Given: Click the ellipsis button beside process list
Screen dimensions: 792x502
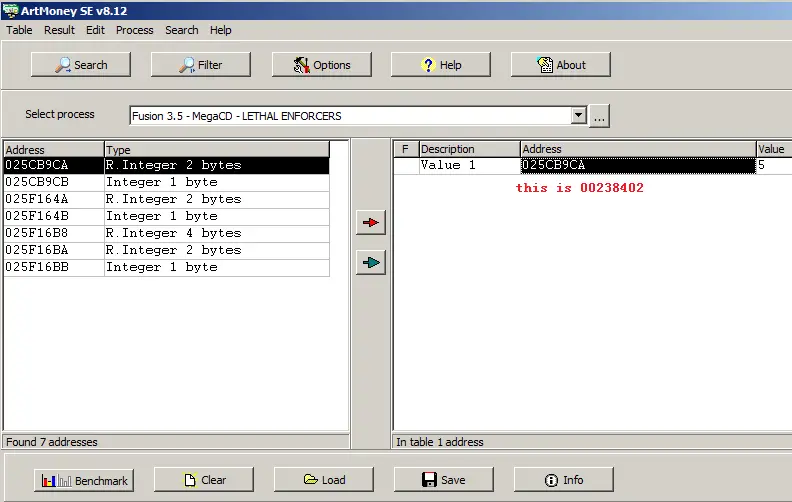Looking at the screenshot, I should pyautogui.click(x=600, y=116).
